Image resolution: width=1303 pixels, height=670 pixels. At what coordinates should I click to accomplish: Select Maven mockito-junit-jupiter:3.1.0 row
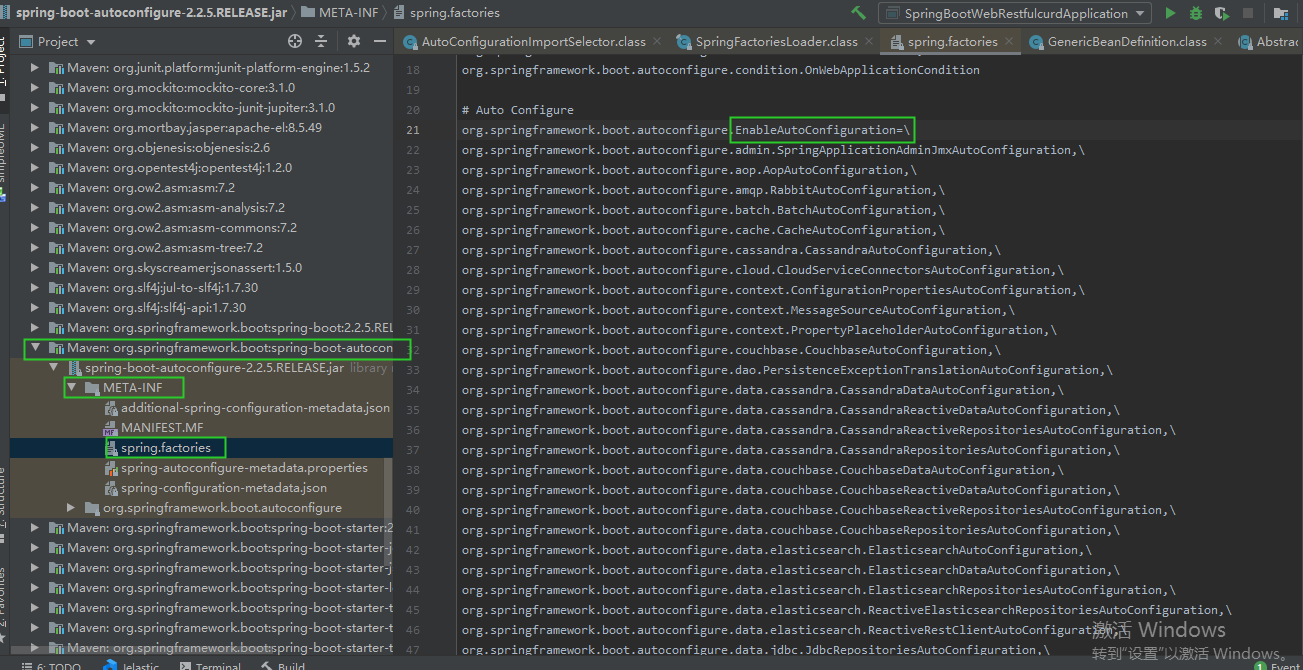[x=201, y=108]
